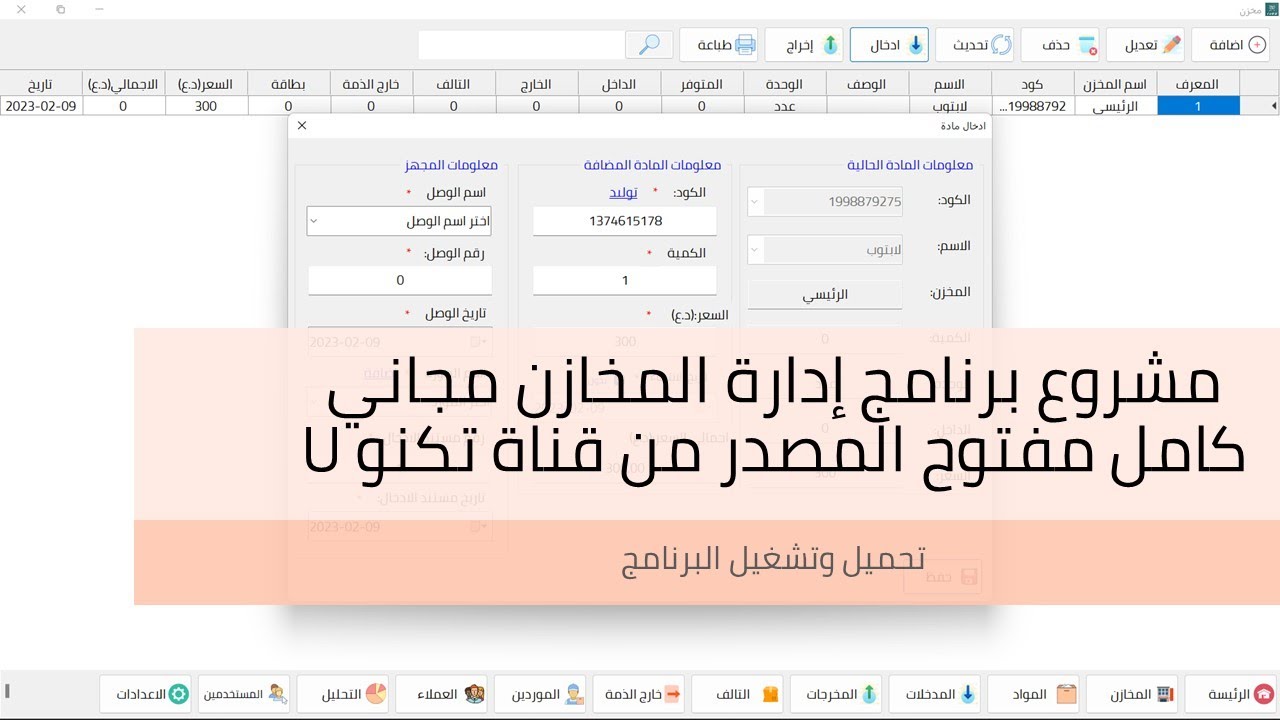
Task: Click the بطاقة column header
Action: 288,84
